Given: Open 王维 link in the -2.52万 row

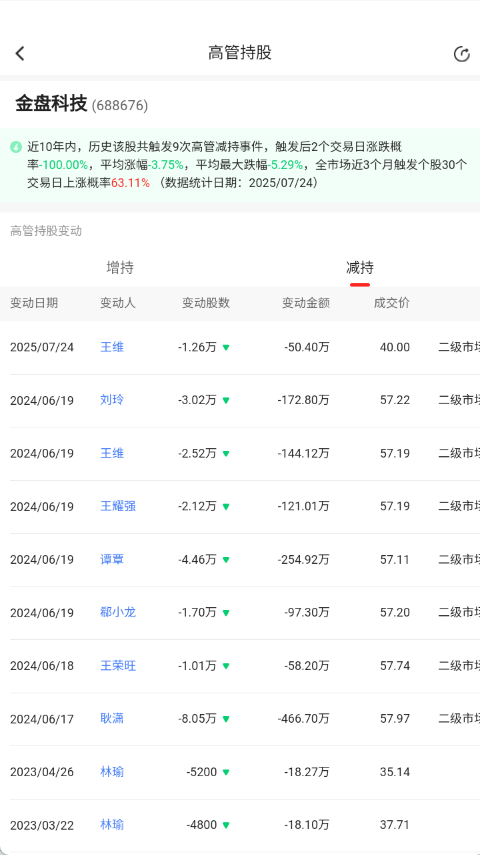Looking at the screenshot, I should (112, 453).
